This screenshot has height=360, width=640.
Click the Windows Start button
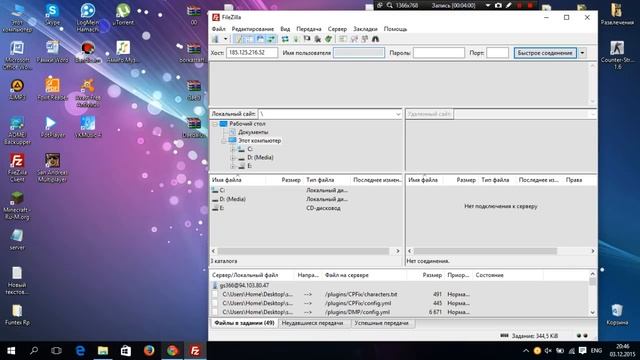point(11,351)
